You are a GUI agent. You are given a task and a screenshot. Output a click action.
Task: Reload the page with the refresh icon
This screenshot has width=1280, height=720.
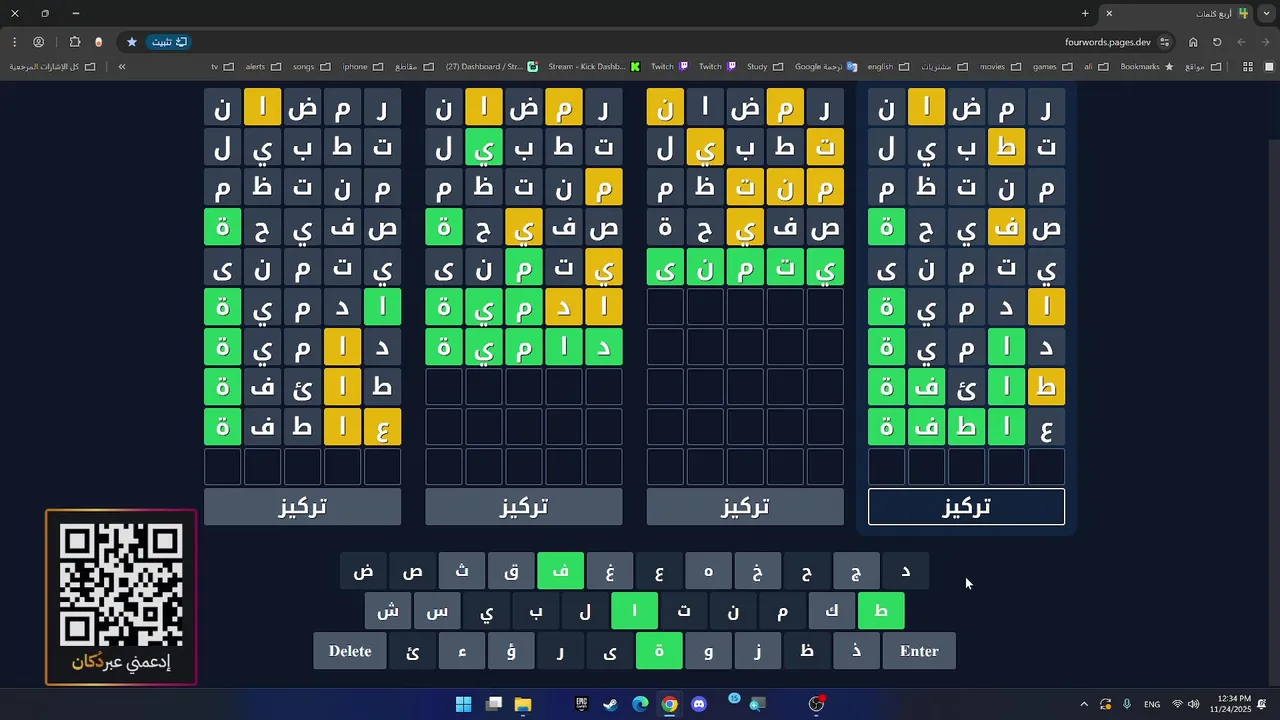tap(1217, 42)
